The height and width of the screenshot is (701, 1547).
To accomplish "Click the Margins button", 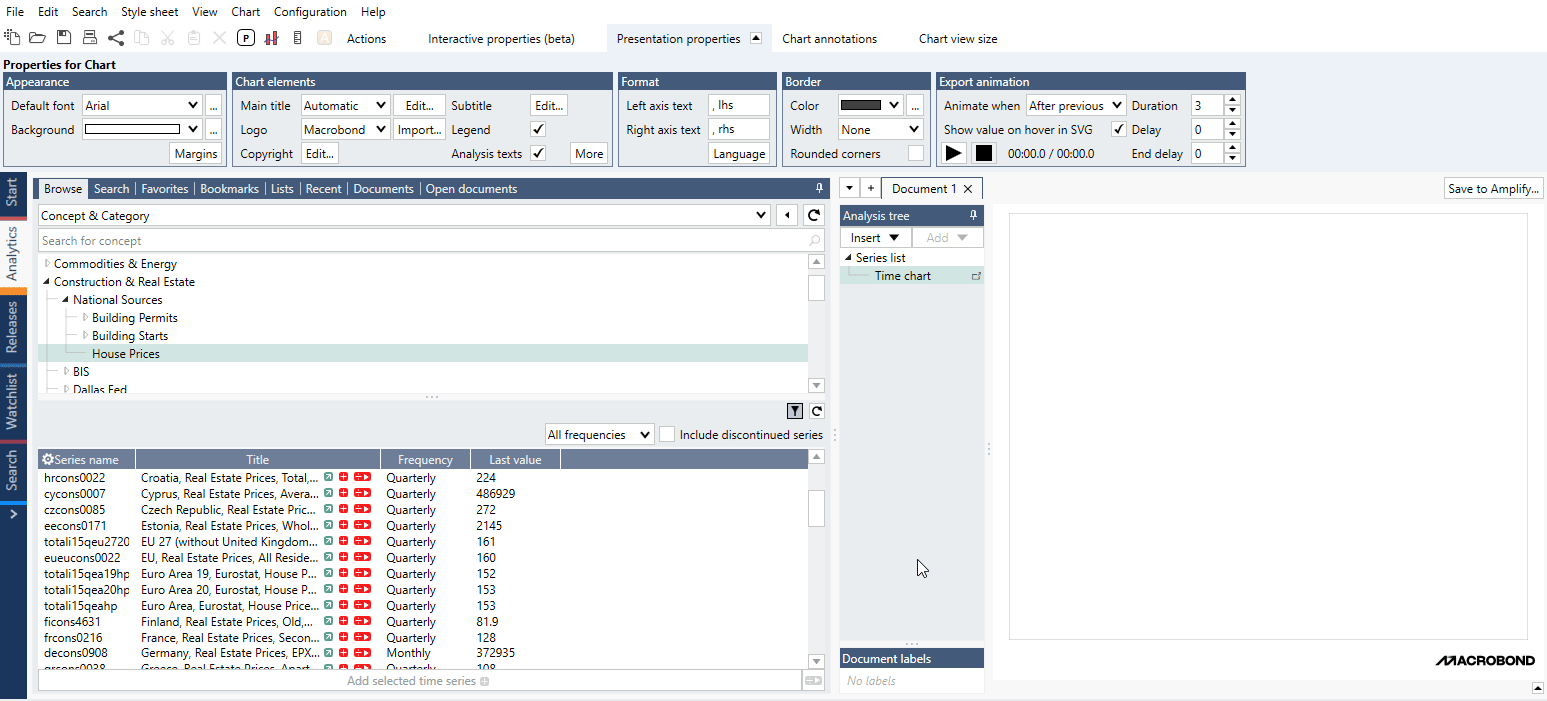I will click(x=196, y=154).
